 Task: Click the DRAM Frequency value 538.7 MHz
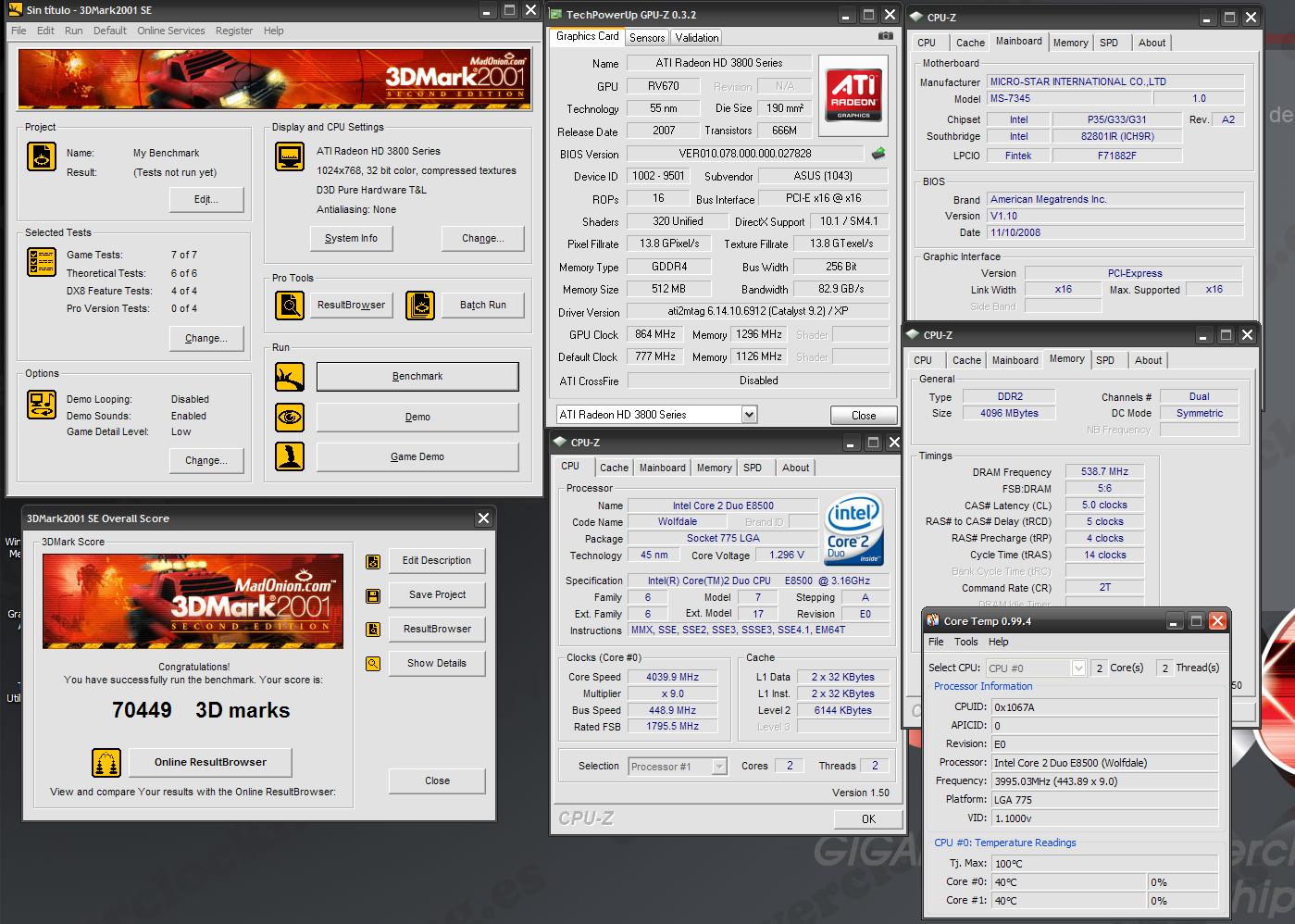pyautogui.click(x=1105, y=472)
